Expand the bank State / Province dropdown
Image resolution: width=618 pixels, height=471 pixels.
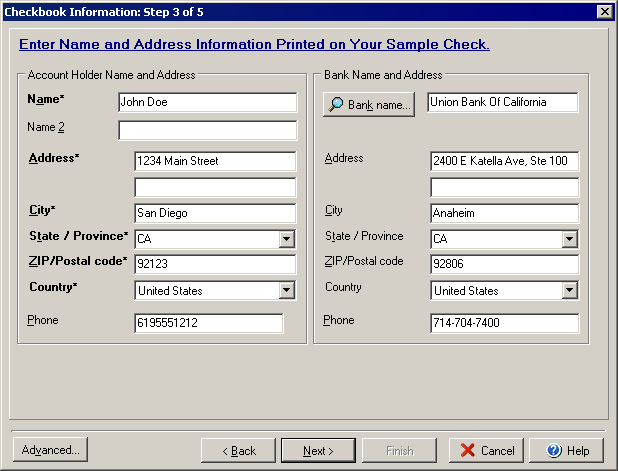(x=569, y=239)
